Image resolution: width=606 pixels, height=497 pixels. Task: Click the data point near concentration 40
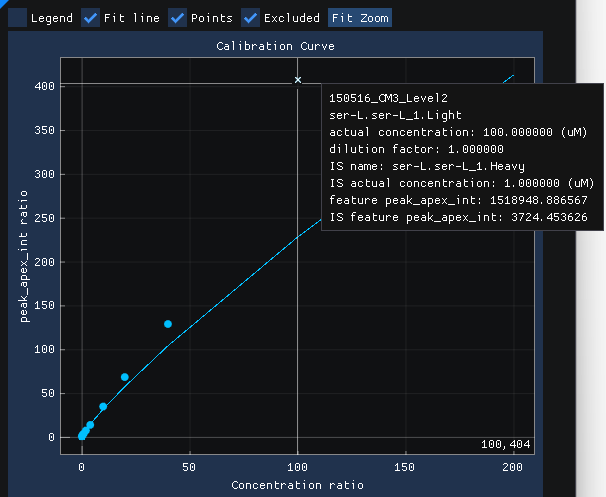(x=168, y=324)
